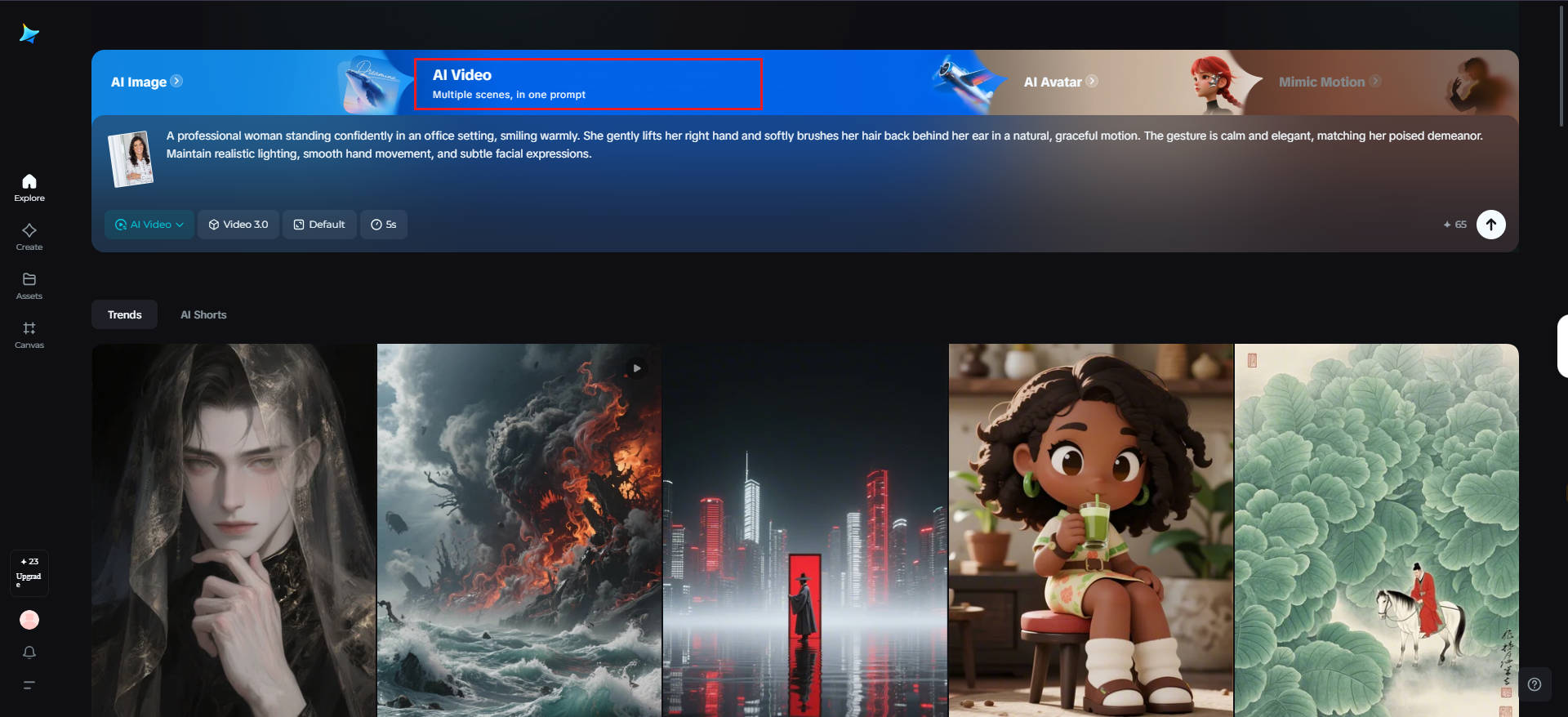
Task: Open the Video 3.0 model selector
Action: (x=238, y=225)
